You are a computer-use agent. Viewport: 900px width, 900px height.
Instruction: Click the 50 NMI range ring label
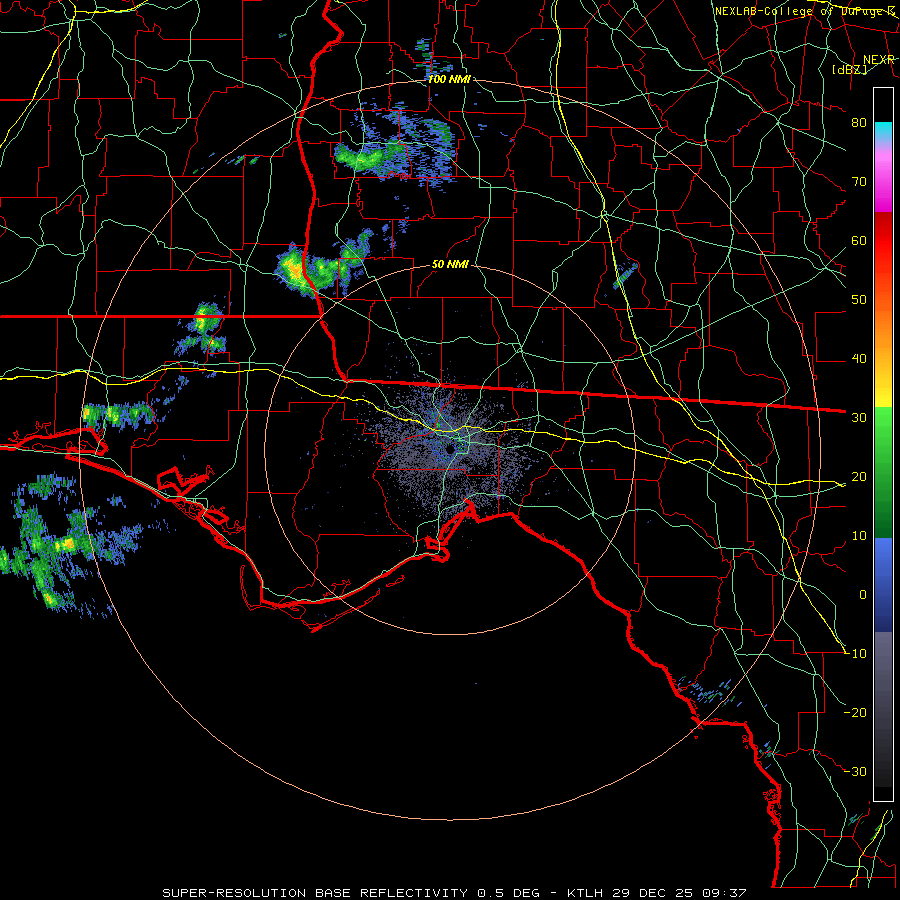(x=451, y=265)
